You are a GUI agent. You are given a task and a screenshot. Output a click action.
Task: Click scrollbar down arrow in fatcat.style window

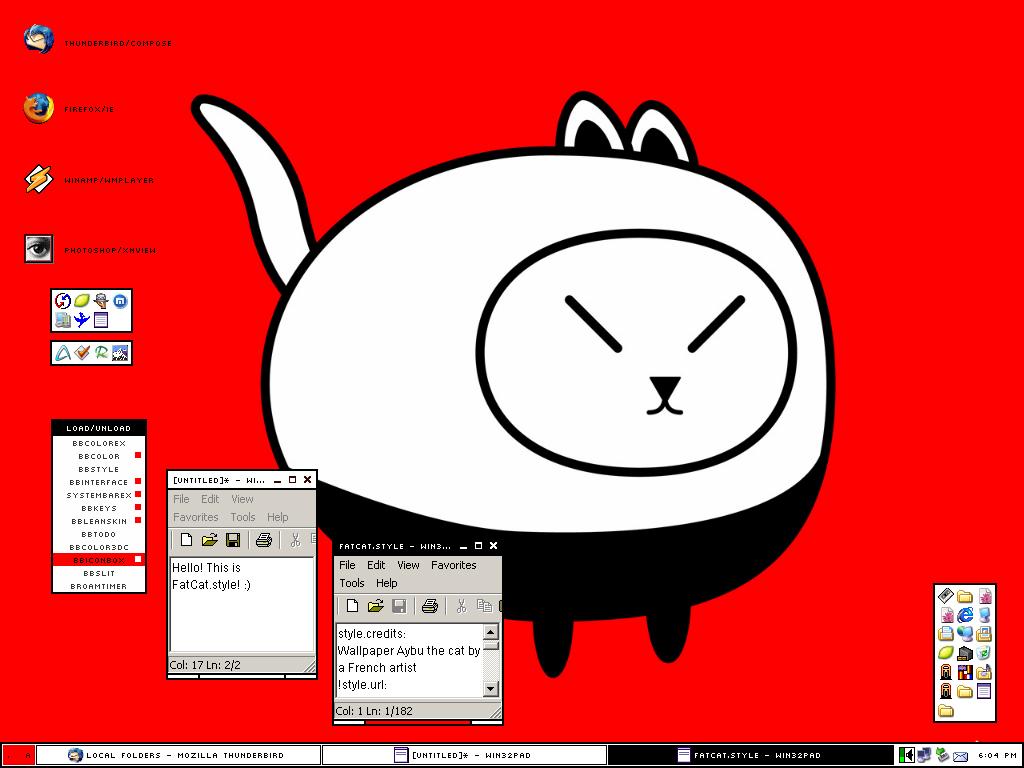[490, 688]
